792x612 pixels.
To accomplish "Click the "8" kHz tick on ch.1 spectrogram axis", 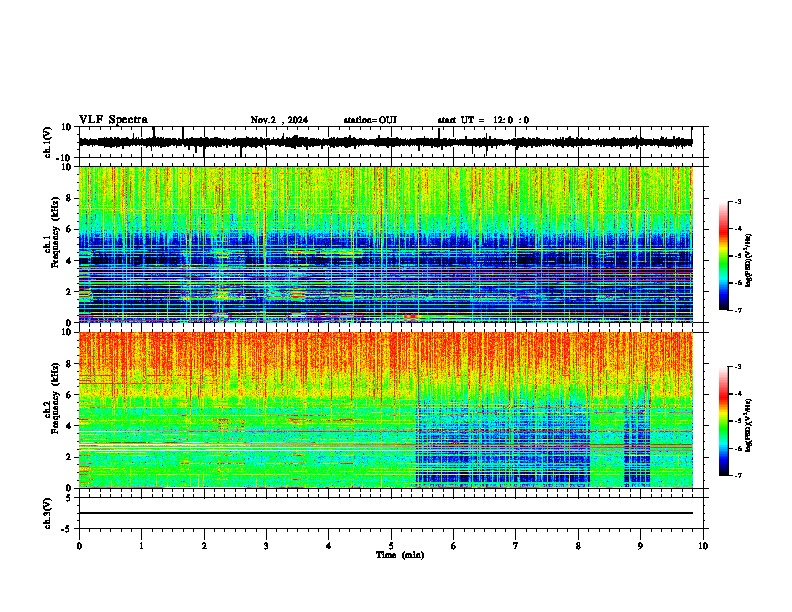I will pyautogui.click(x=70, y=198).
